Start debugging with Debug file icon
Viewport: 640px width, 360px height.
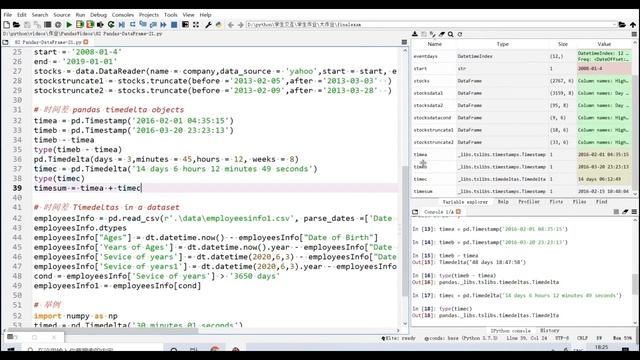point(122,25)
